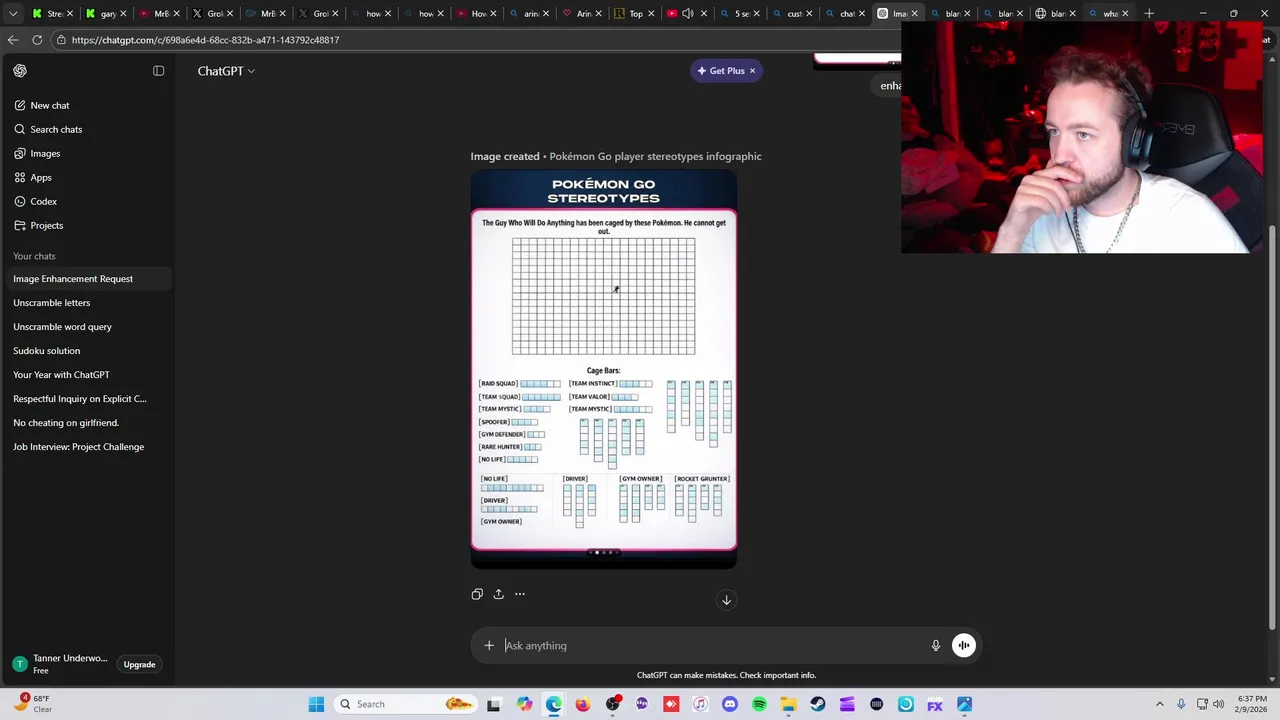Click the browser address bar URL

[205, 40]
